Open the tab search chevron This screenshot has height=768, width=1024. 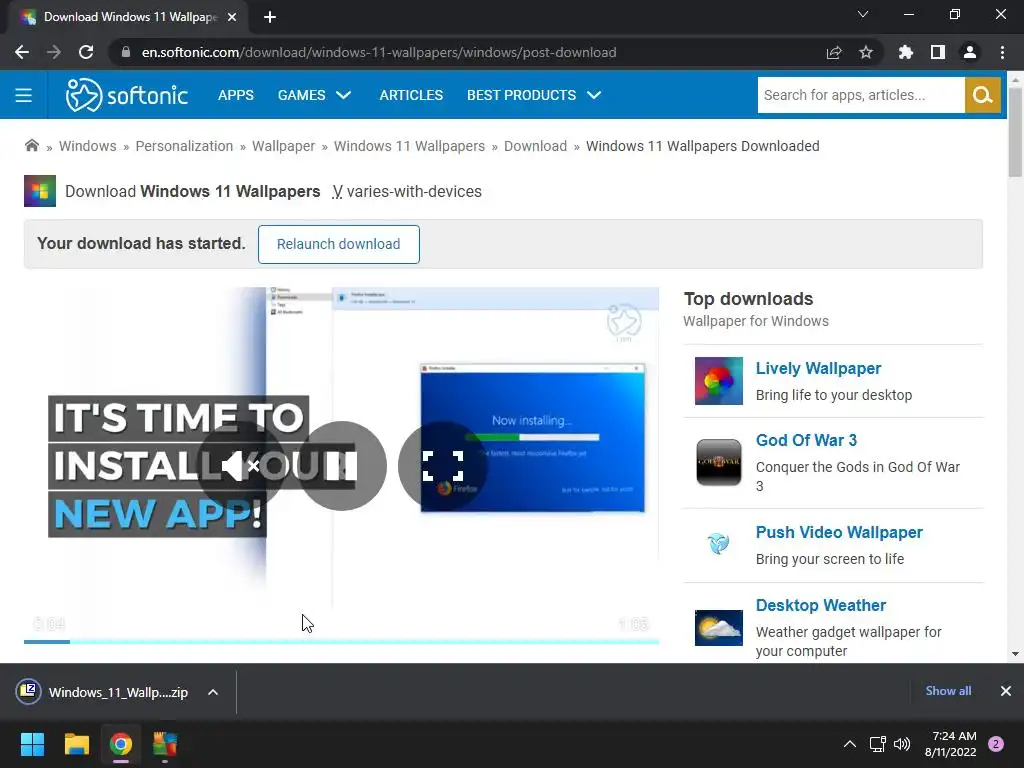click(863, 14)
